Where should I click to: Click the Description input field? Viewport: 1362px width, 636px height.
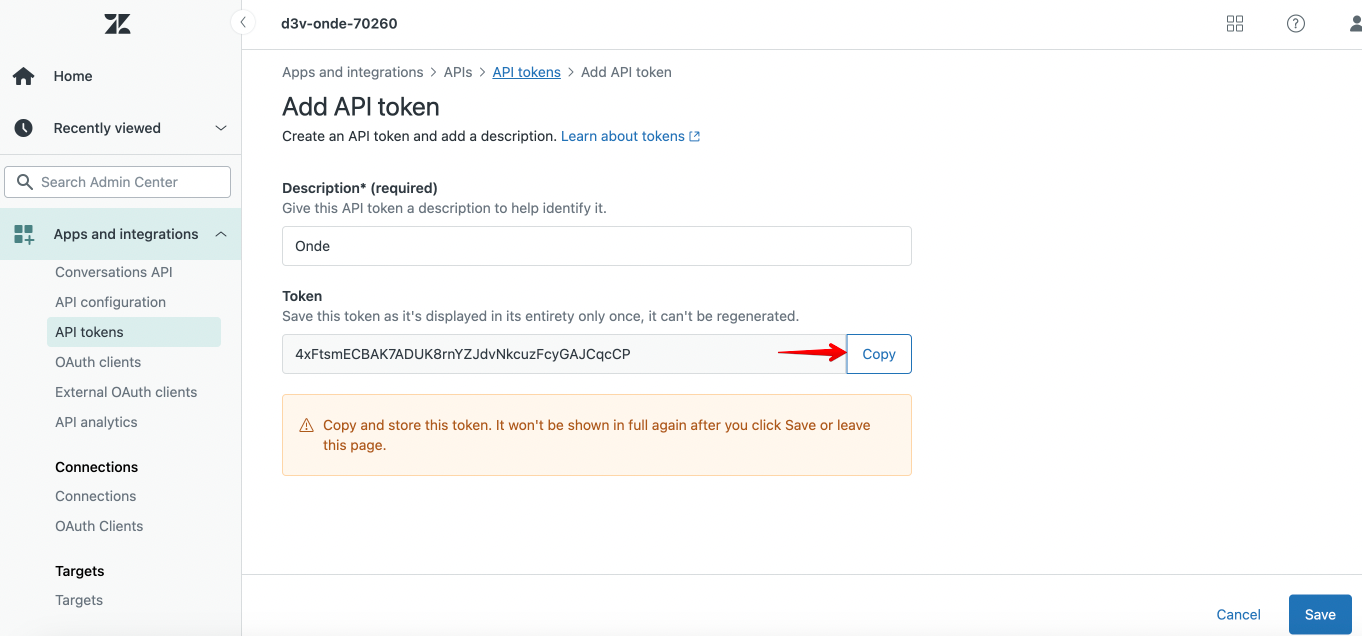coord(596,246)
